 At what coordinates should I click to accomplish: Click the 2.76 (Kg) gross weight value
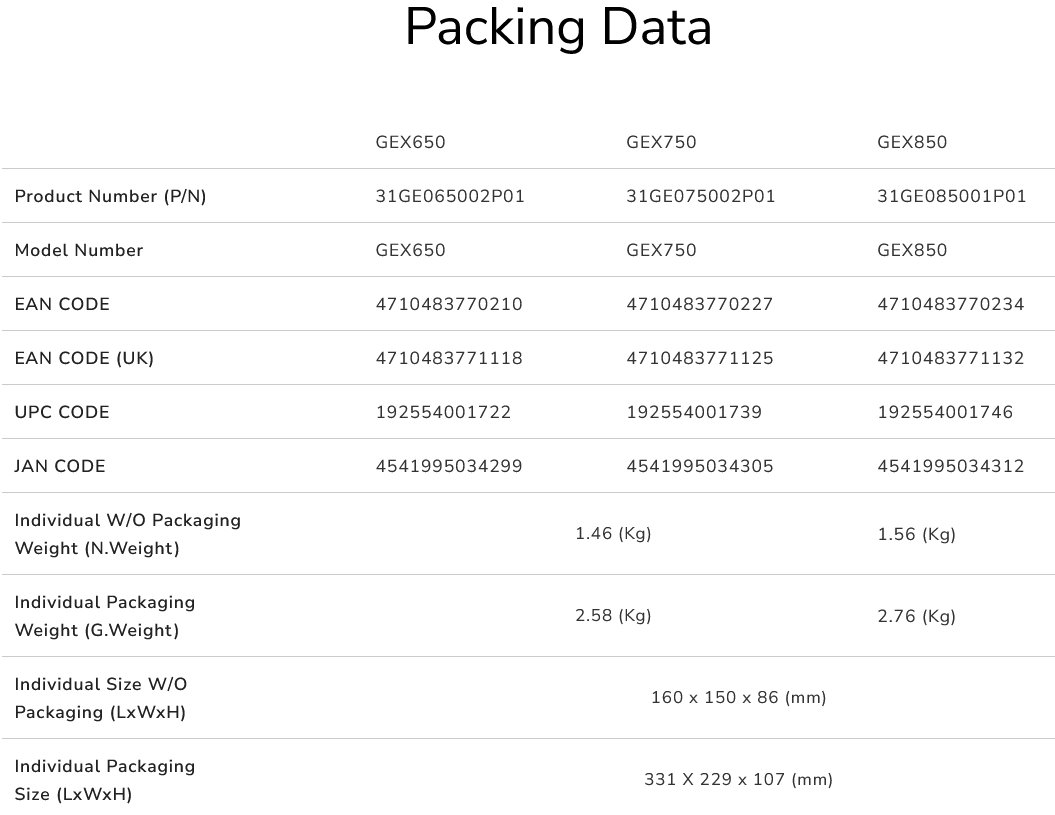[916, 616]
